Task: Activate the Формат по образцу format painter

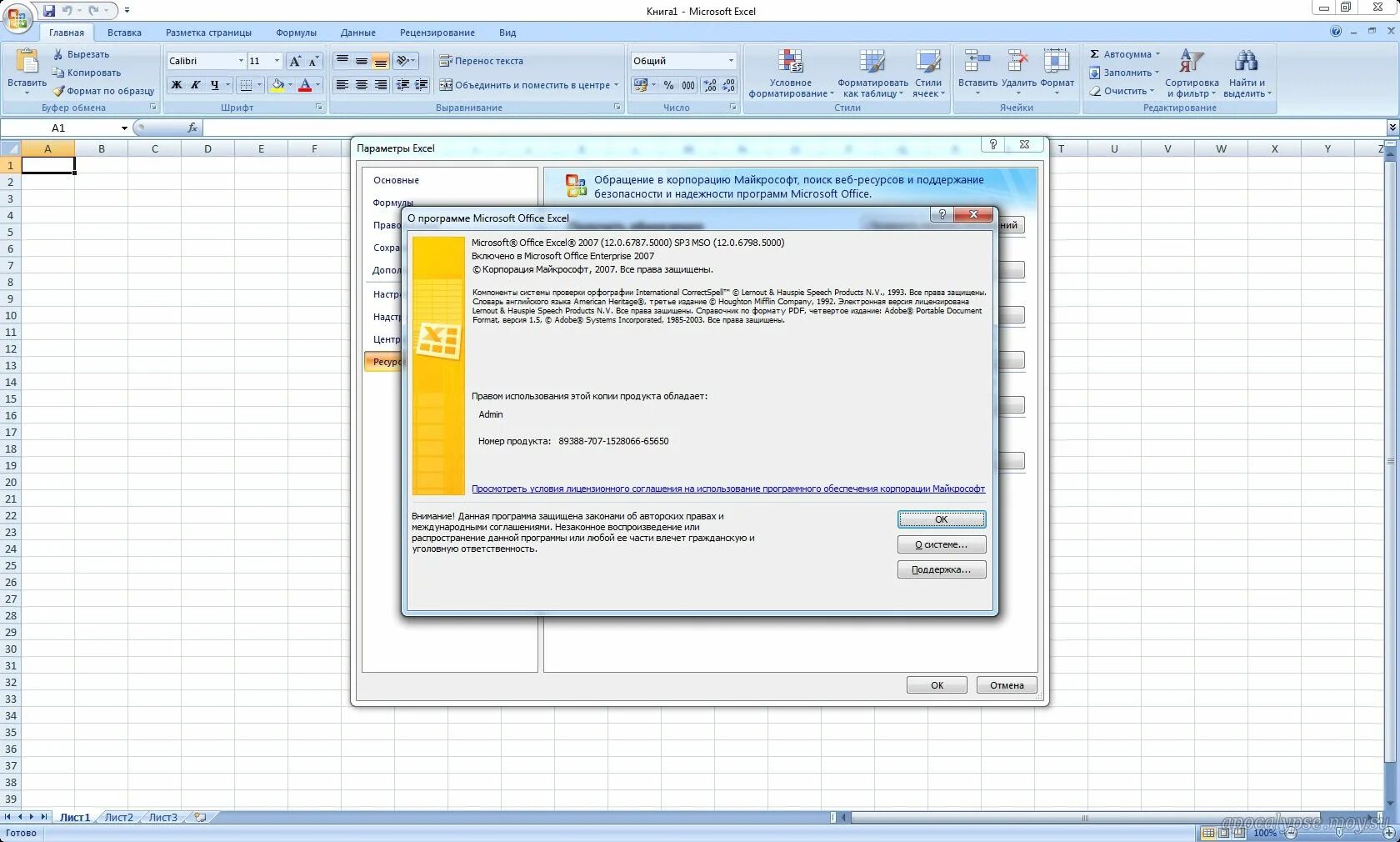Action: click(x=103, y=91)
